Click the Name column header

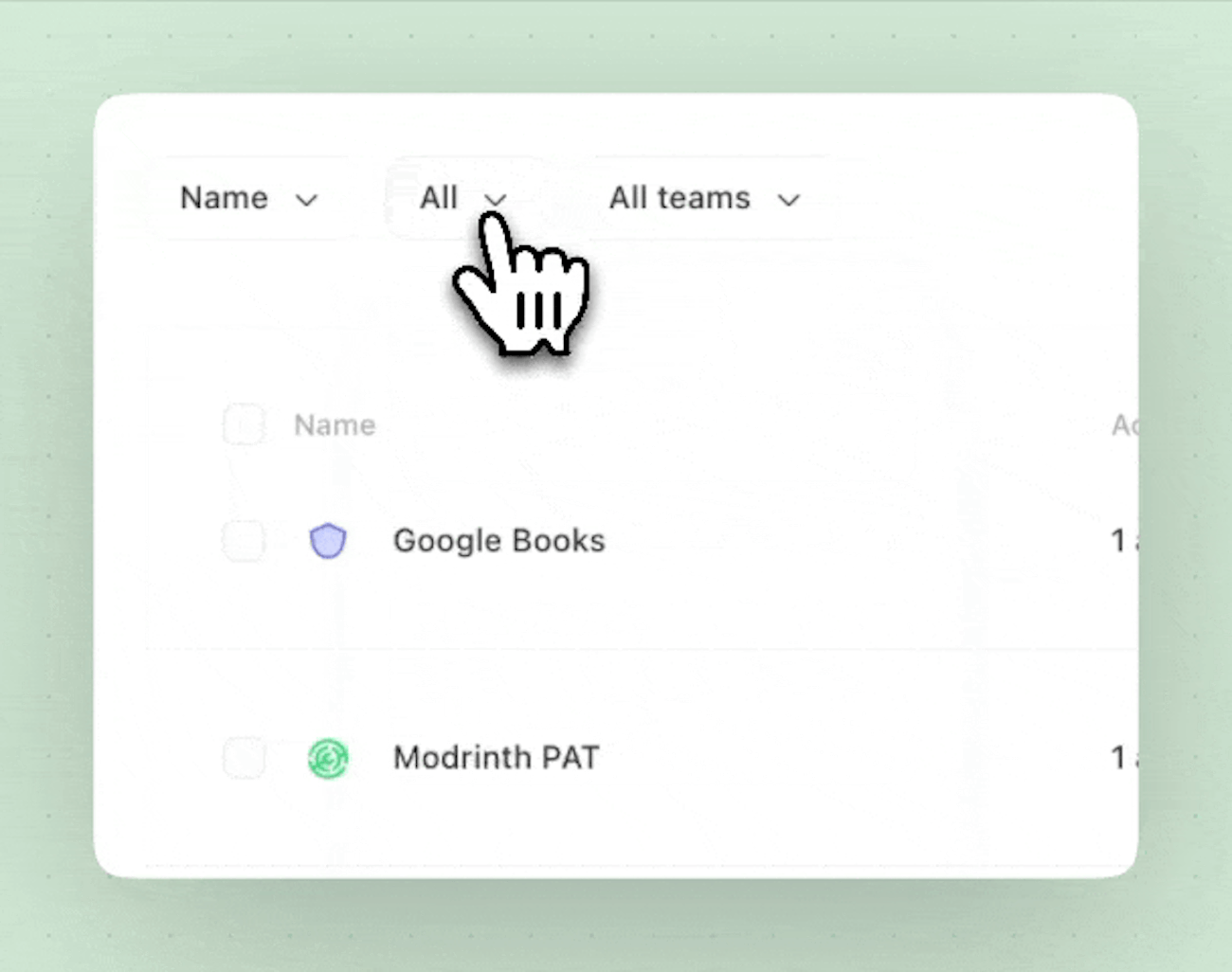pos(335,424)
